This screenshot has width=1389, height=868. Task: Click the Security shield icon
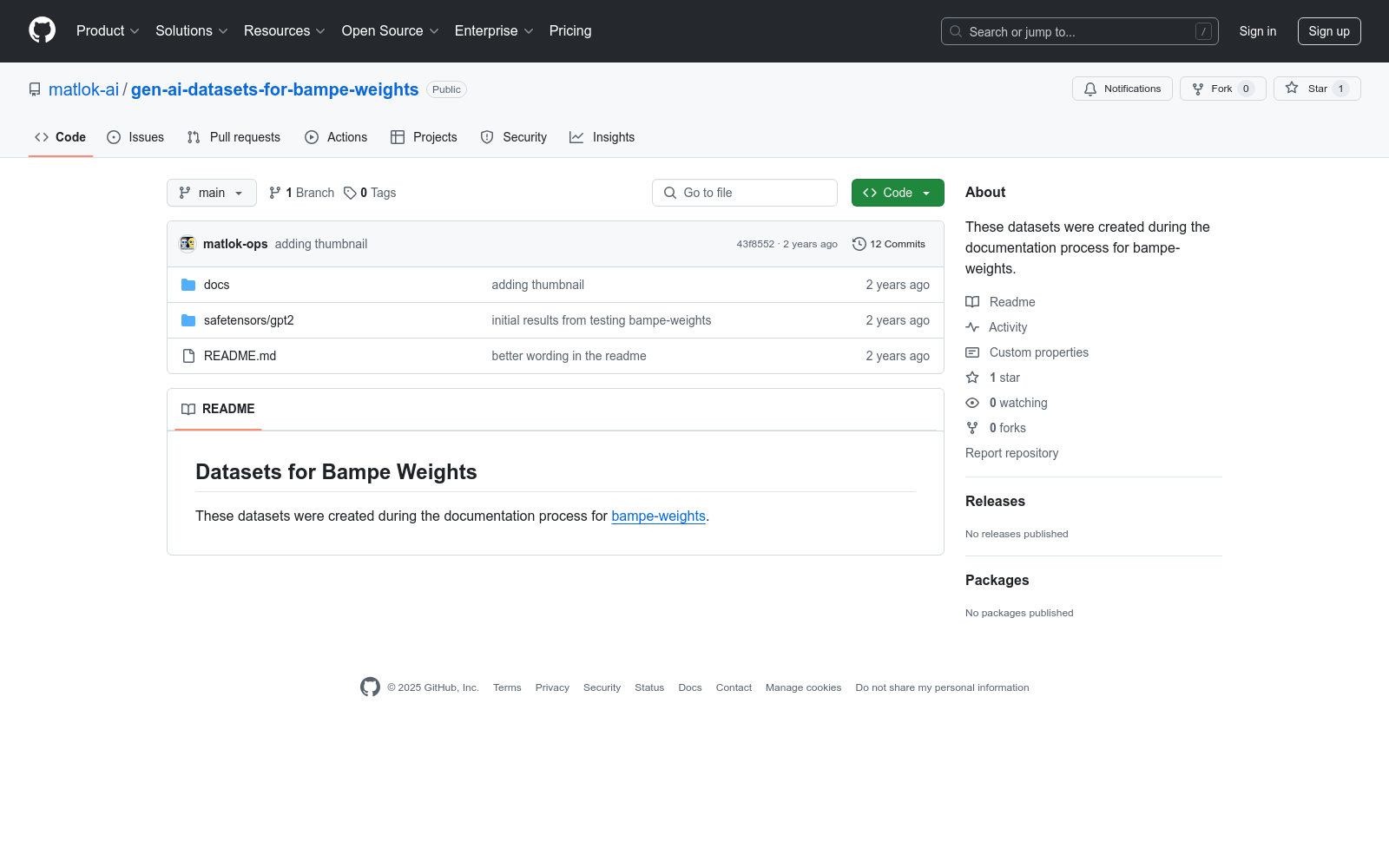(x=487, y=137)
